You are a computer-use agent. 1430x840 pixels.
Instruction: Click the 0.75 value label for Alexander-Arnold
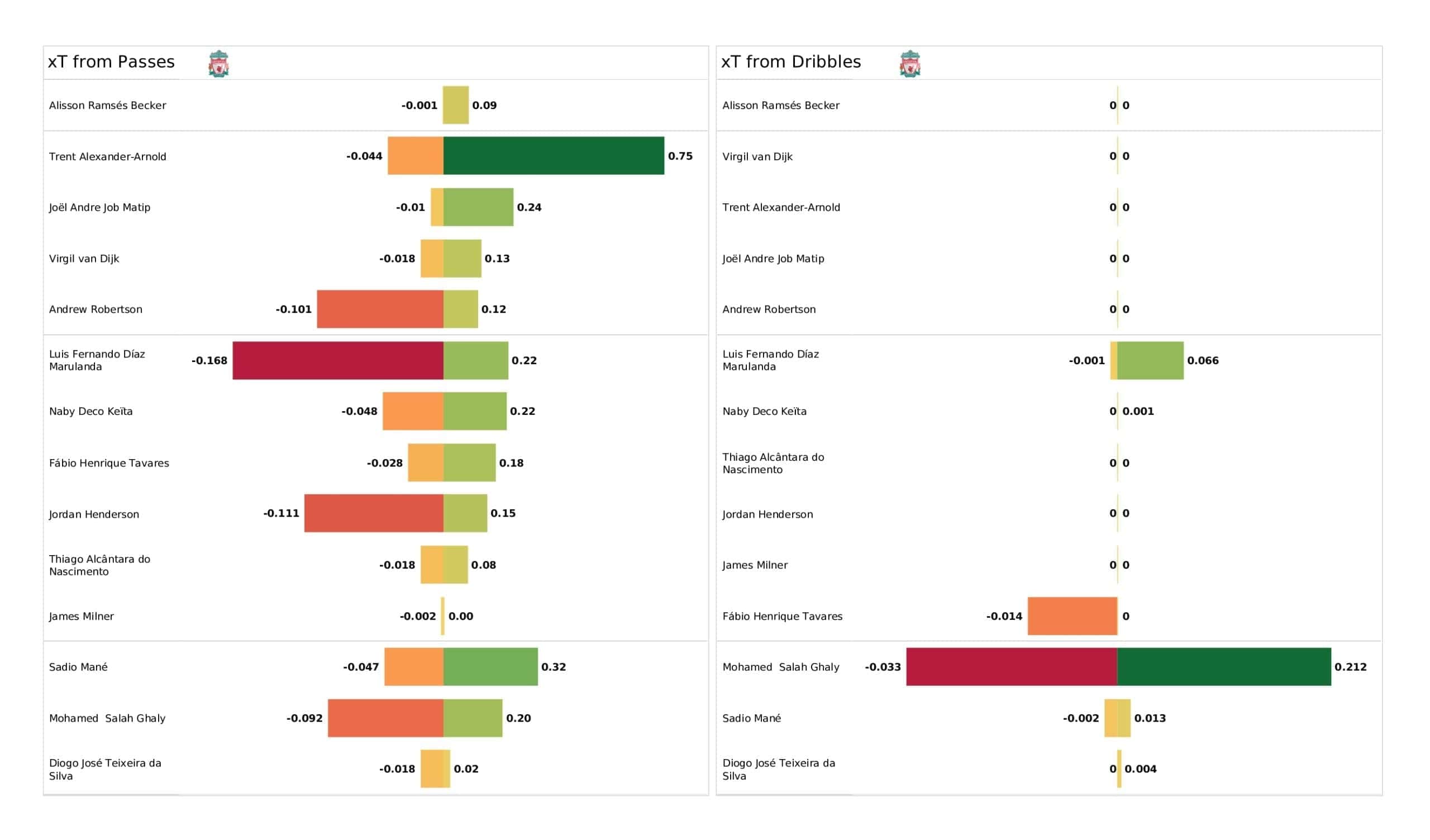(x=680, y=156)
